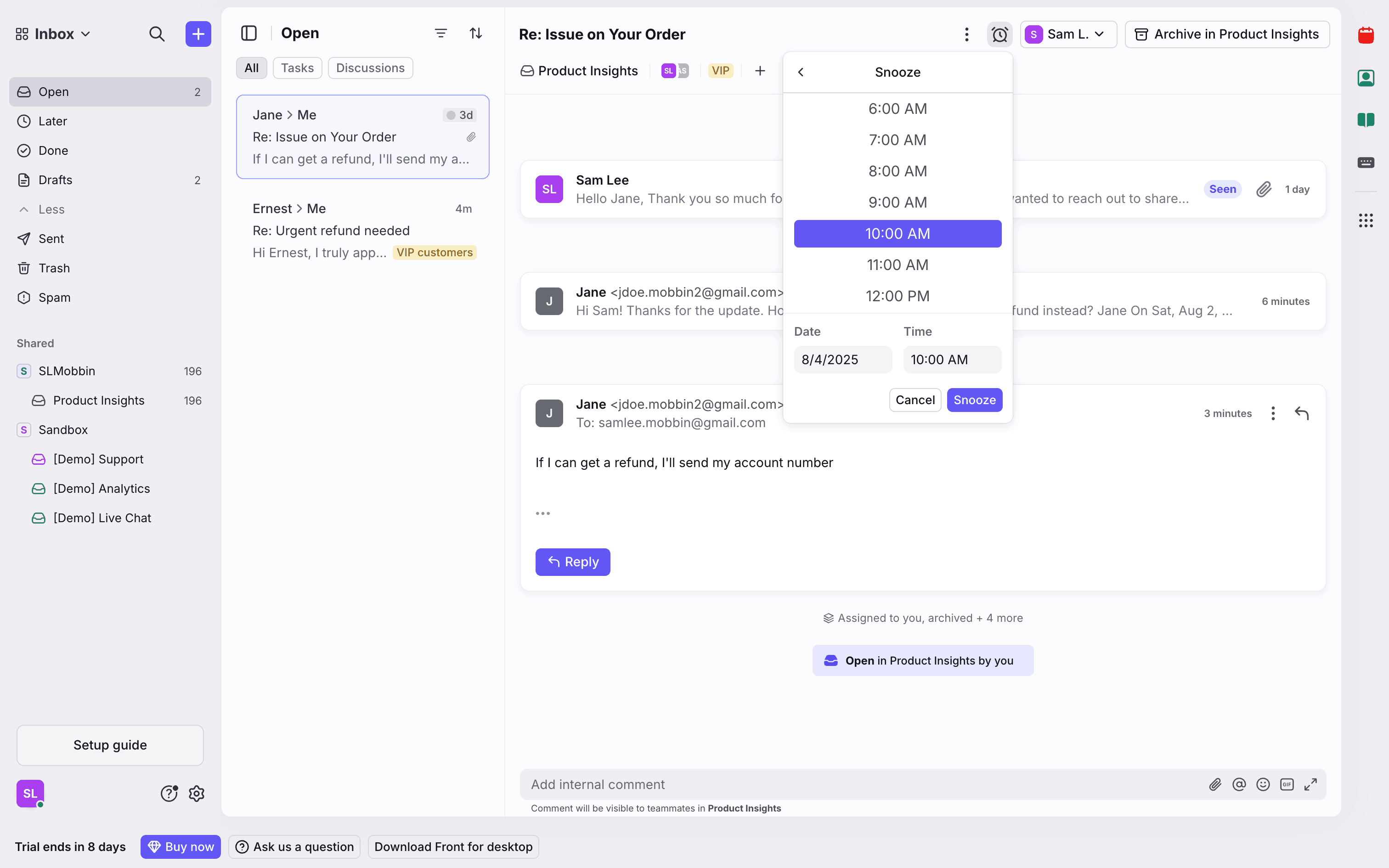The image size is (1389, 868).
Task: Collapse the Less sidebar section
Action: [x=51, y=209]
